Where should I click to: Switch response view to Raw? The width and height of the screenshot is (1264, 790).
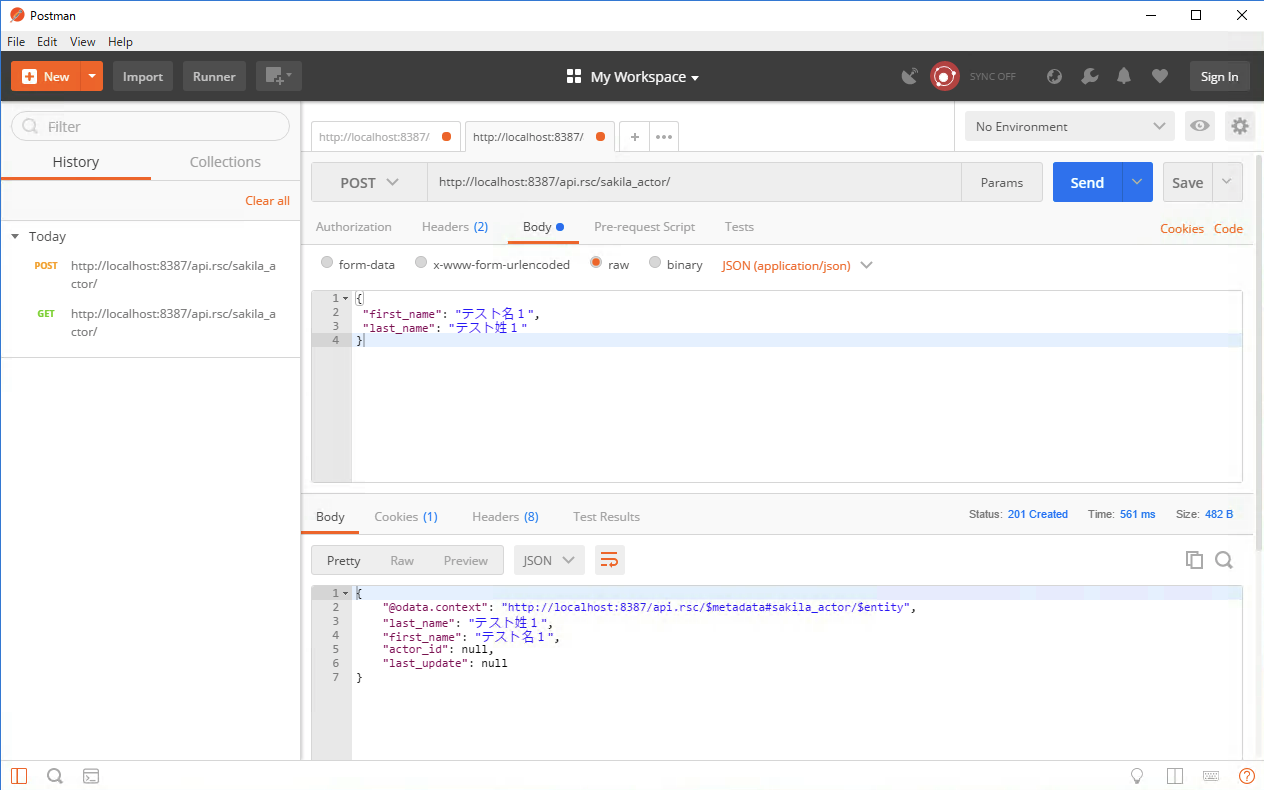(x=402, y=560)
